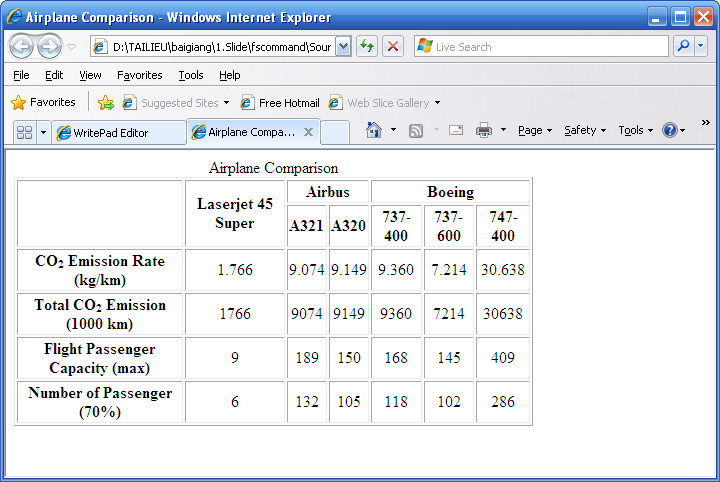Click the Add to Favorites Bar star icon
The image size is (720, 482).
point(106,102)
